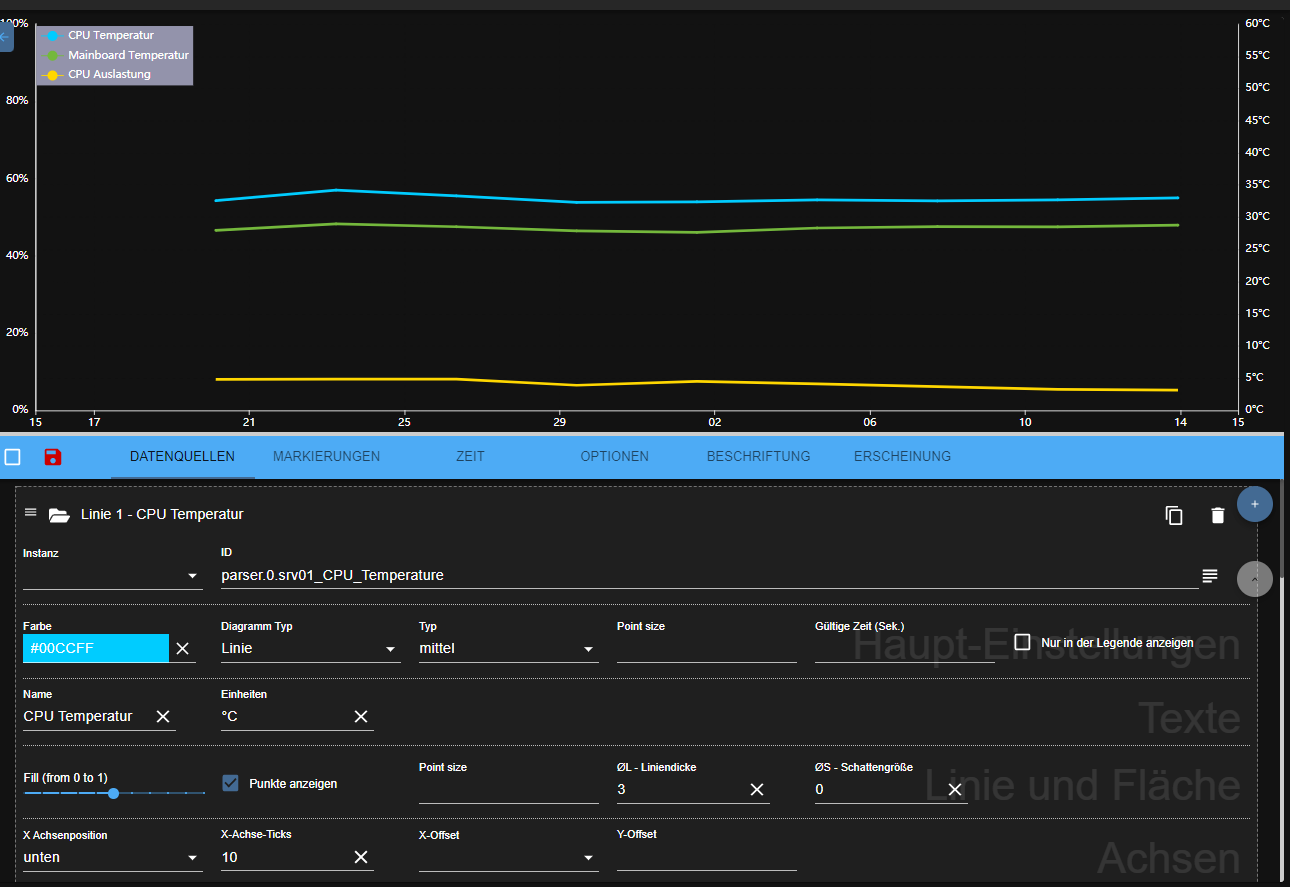The width and height of the screenshot is (1290, 887).
Task: Grab the drag handle icon of Linie 1
Action: point(30,513)
